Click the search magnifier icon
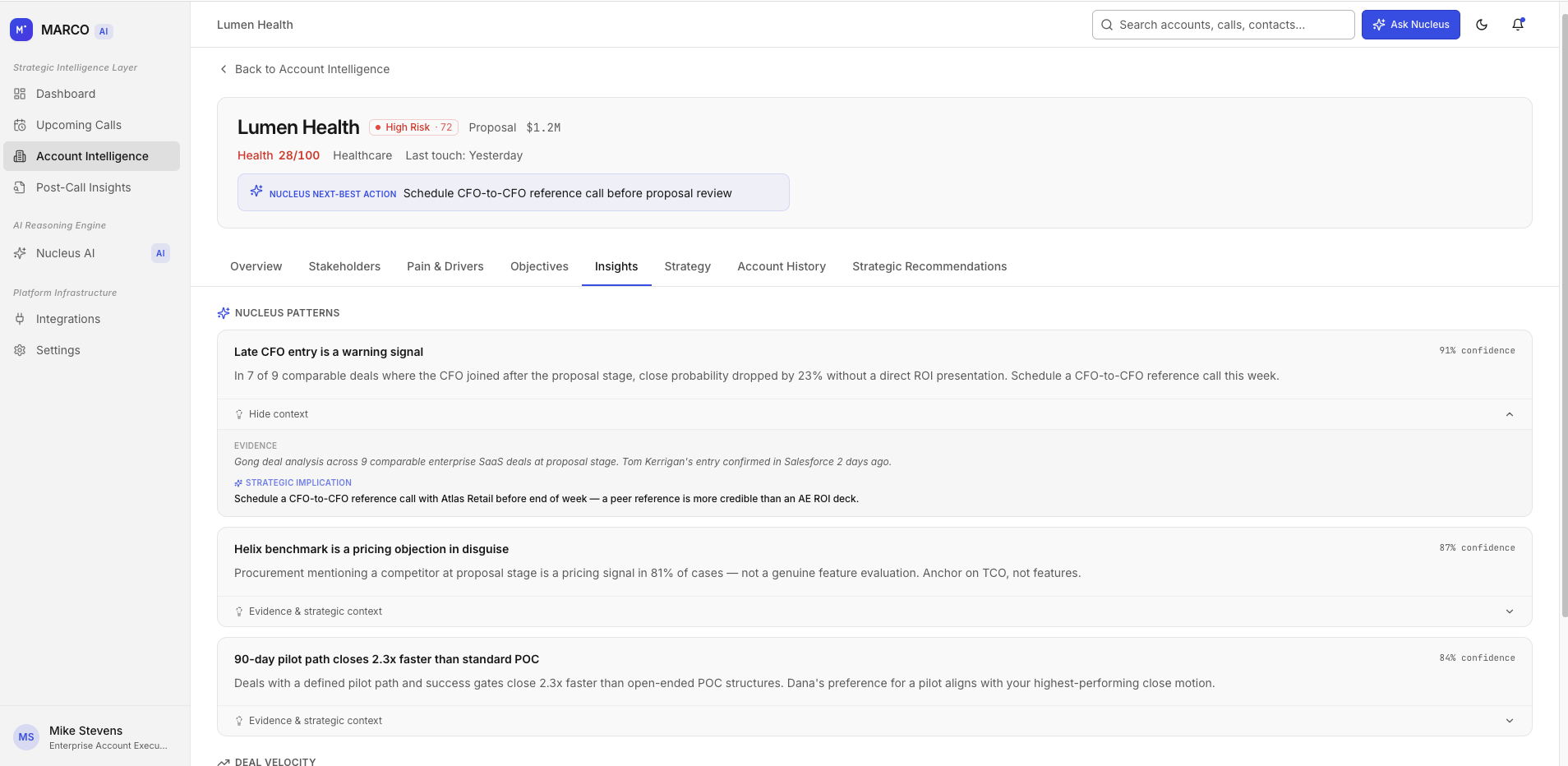The height and width of the screenshot is (766, 1568). (1107, 25)
